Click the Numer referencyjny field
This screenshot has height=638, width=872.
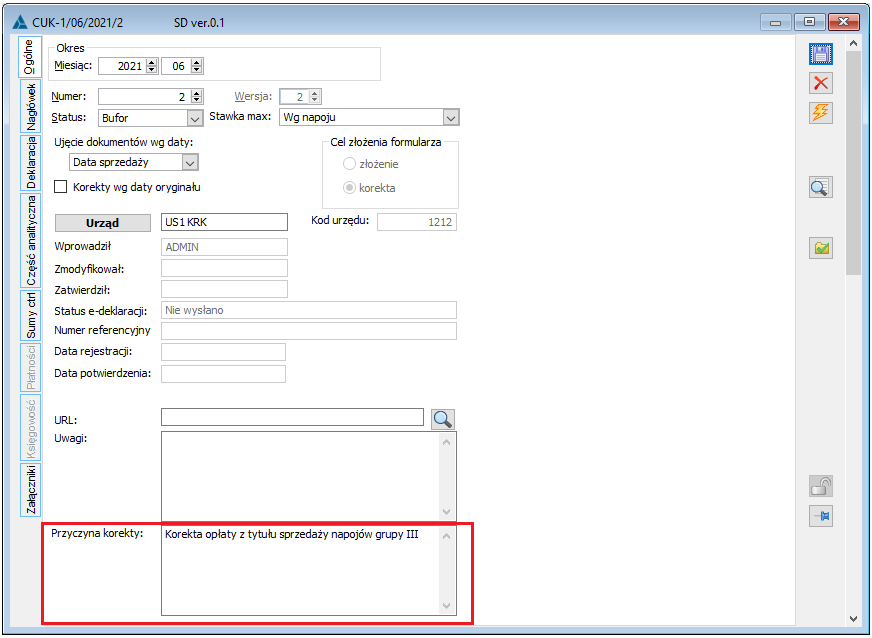[x=309, y=331]
